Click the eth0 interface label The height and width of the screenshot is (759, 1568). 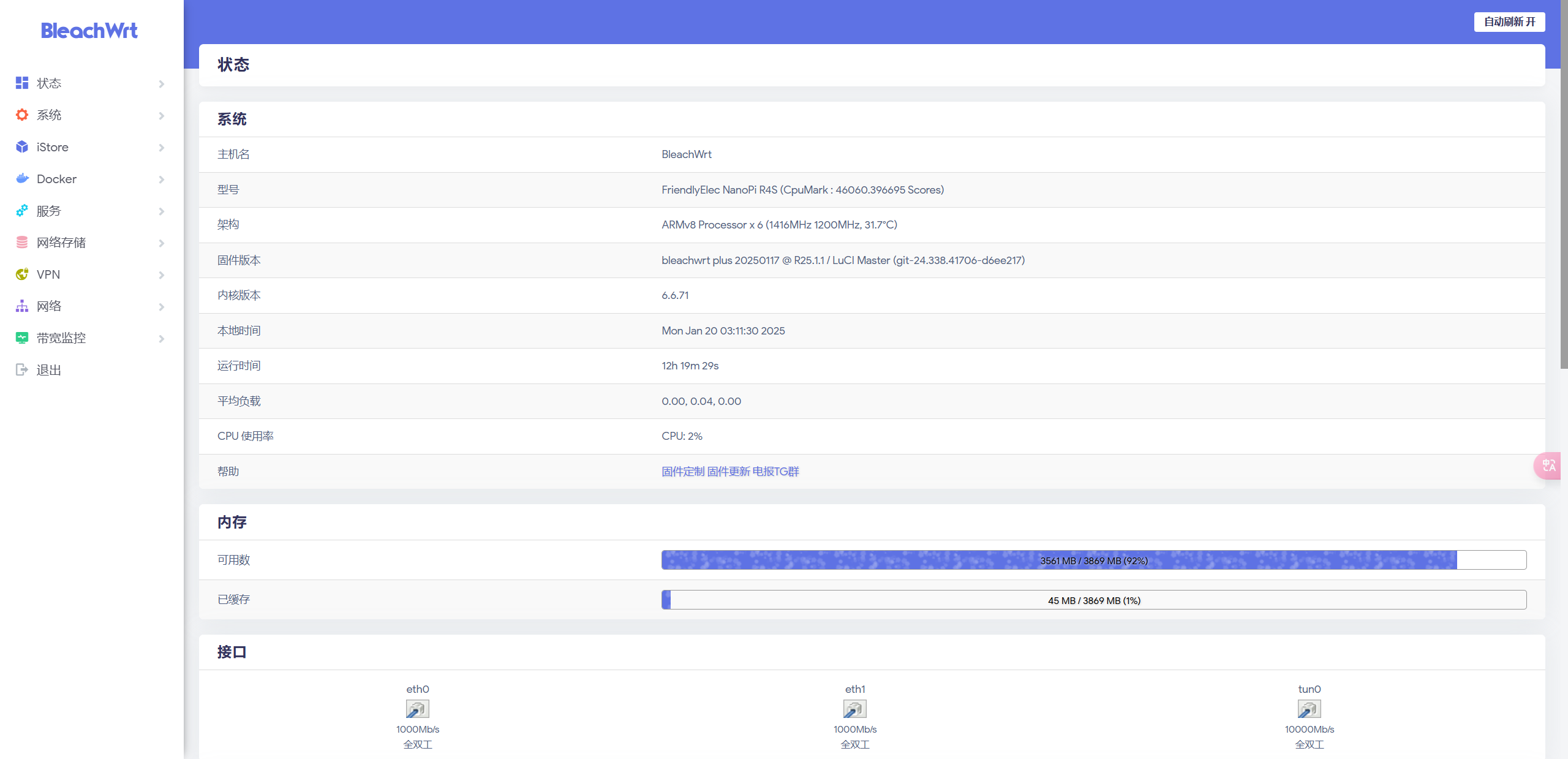tap(418, 689)
